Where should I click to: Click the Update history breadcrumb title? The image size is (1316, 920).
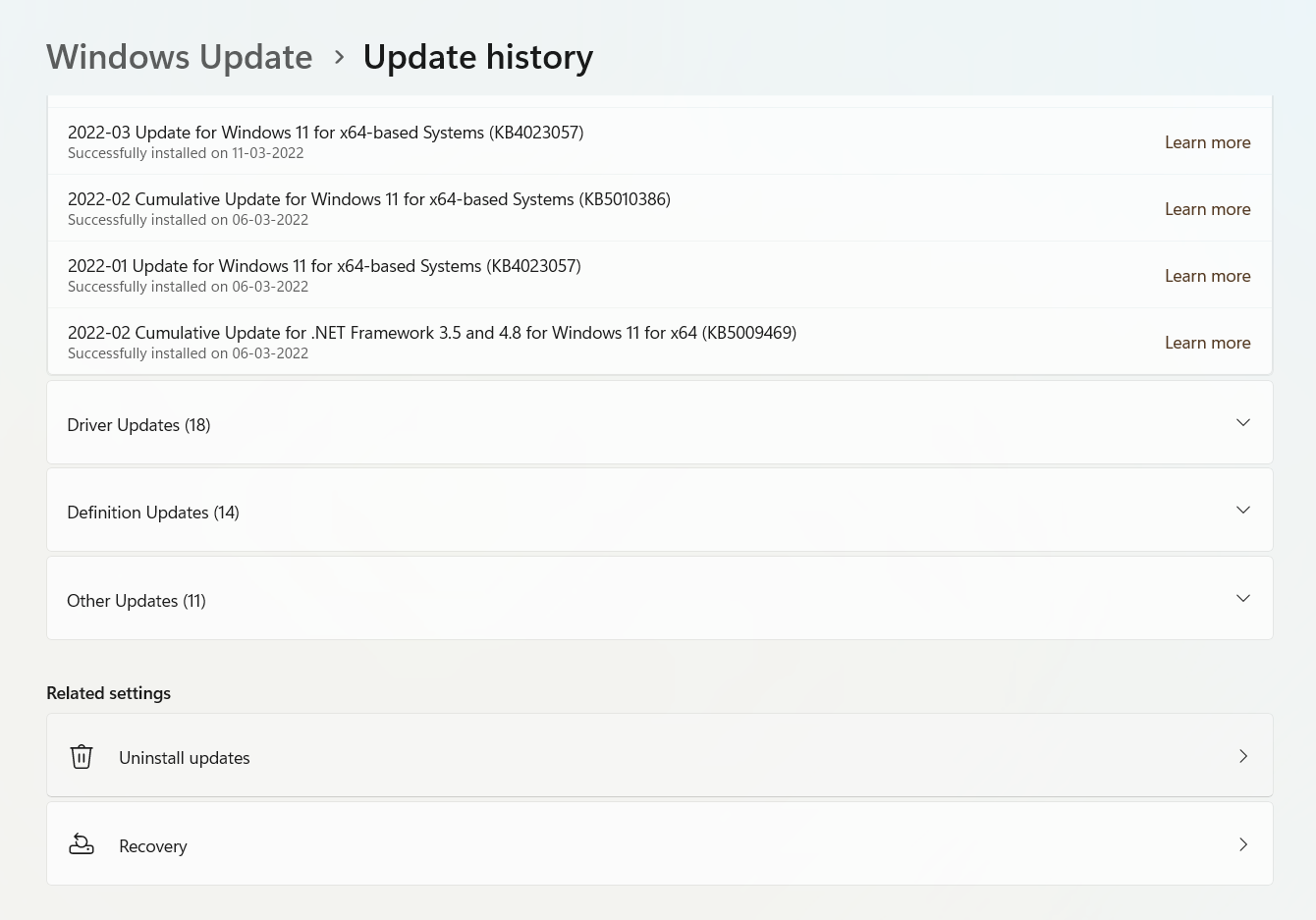pos(477,57)
